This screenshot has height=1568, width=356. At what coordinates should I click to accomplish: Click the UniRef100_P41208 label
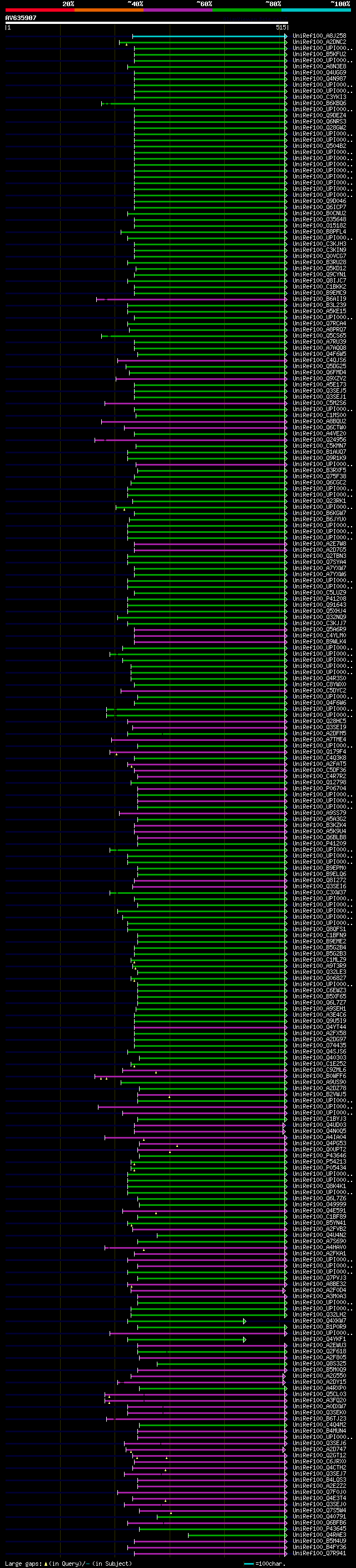pyautogui.click(x=319, y=599)
